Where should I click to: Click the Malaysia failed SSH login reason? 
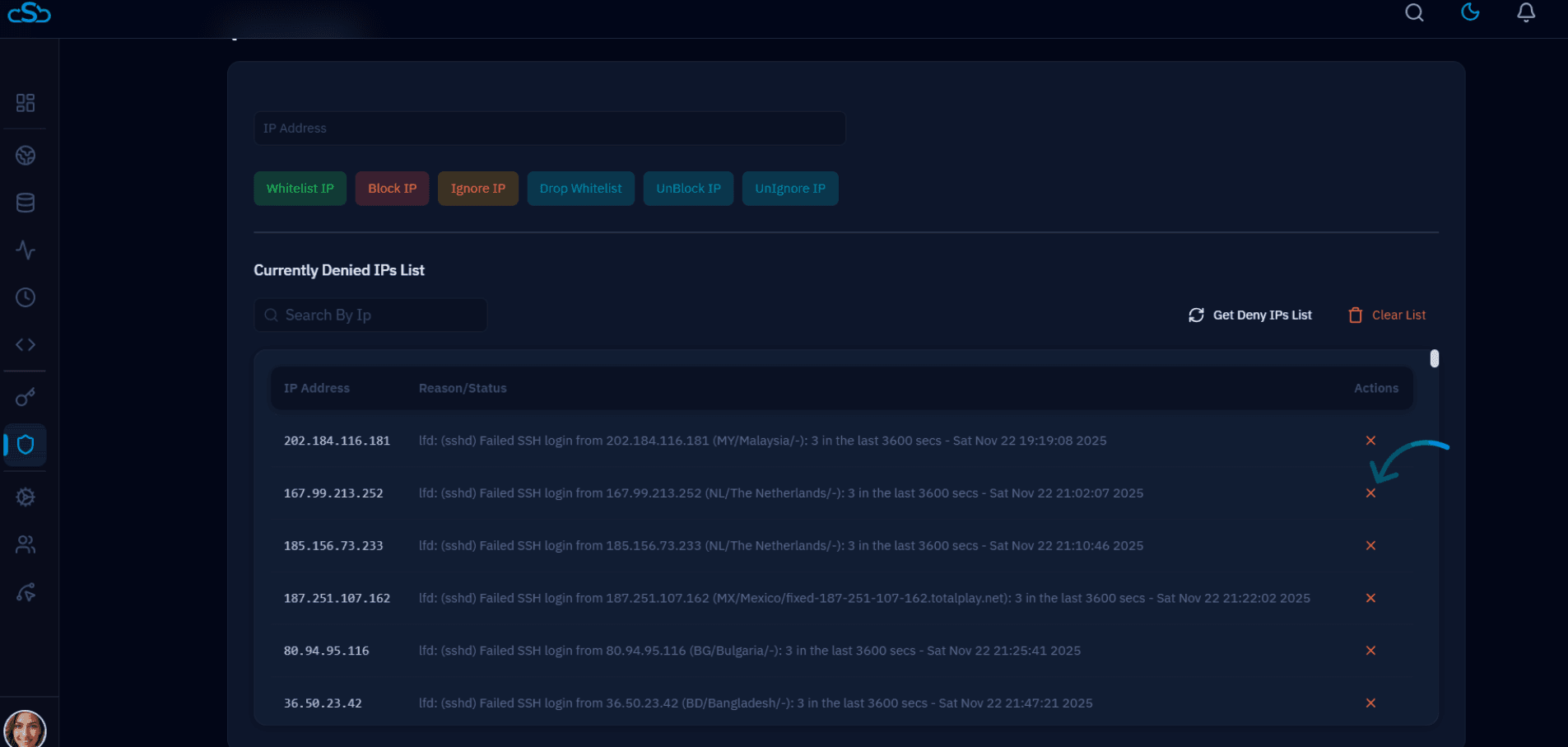pos(762,441)
